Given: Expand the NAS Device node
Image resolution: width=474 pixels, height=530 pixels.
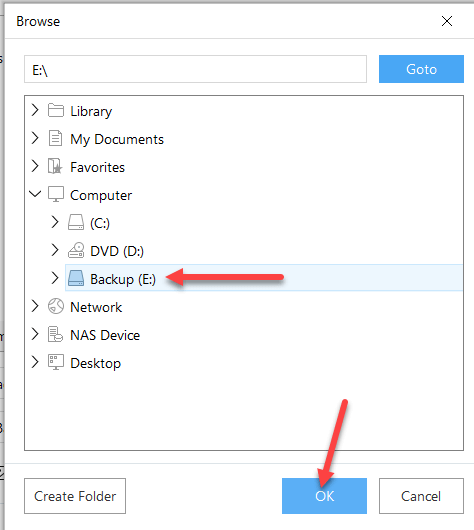Looking at the screenshot, I should [35, 334].
